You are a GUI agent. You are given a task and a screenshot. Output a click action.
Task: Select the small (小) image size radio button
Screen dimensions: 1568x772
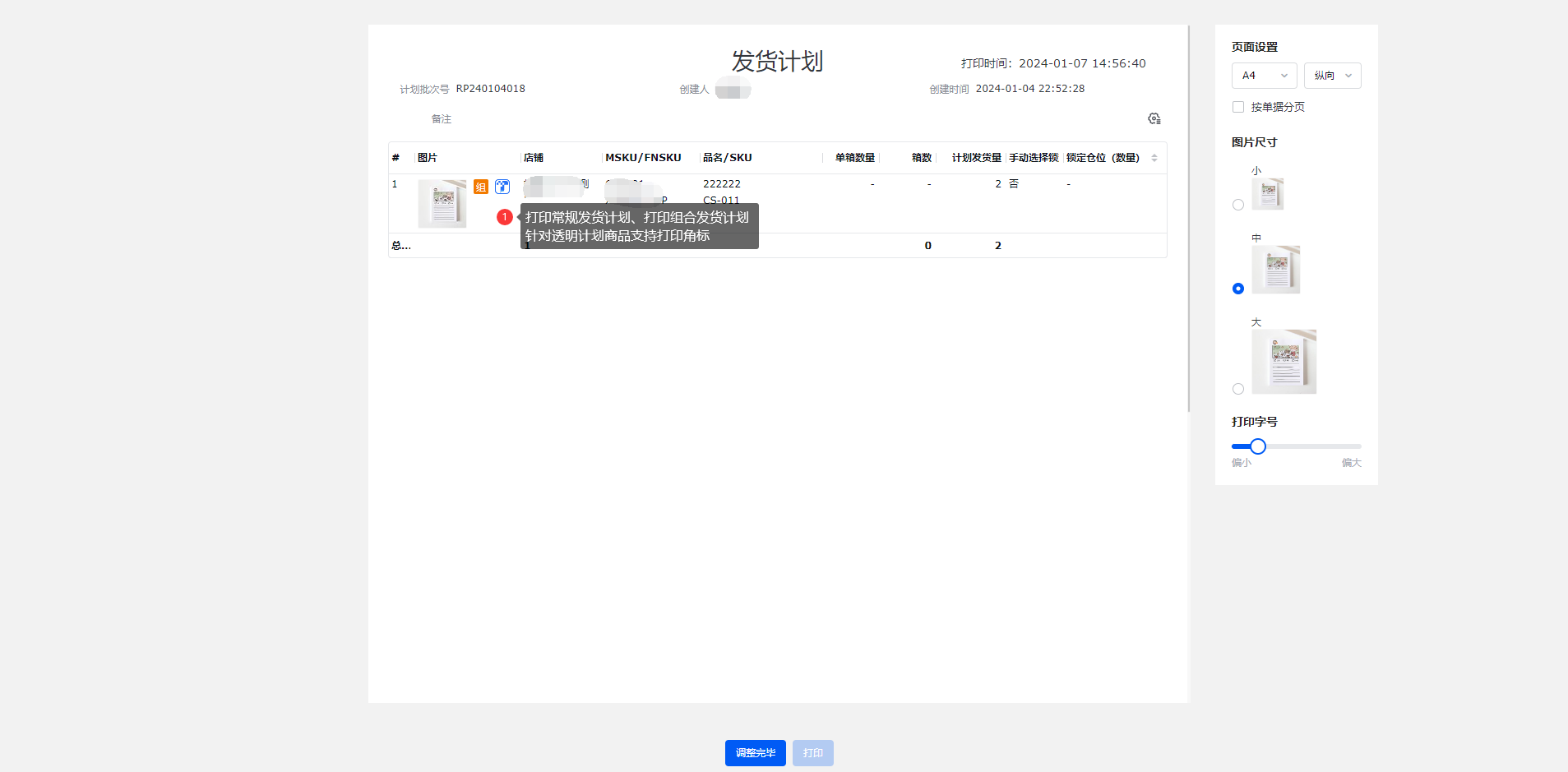click(1238, 205)
